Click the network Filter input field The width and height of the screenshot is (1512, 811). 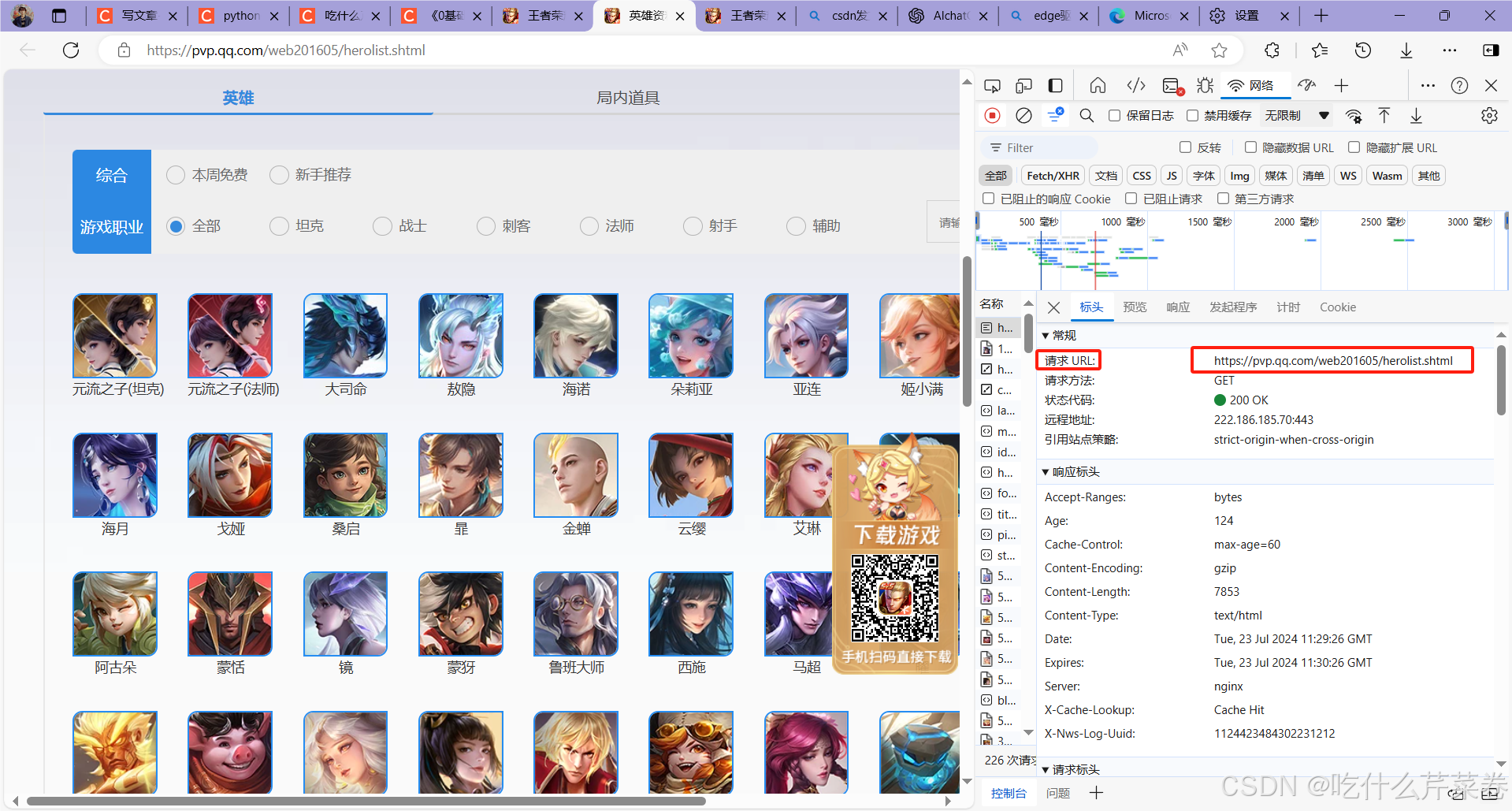(x=1038, y=147)
